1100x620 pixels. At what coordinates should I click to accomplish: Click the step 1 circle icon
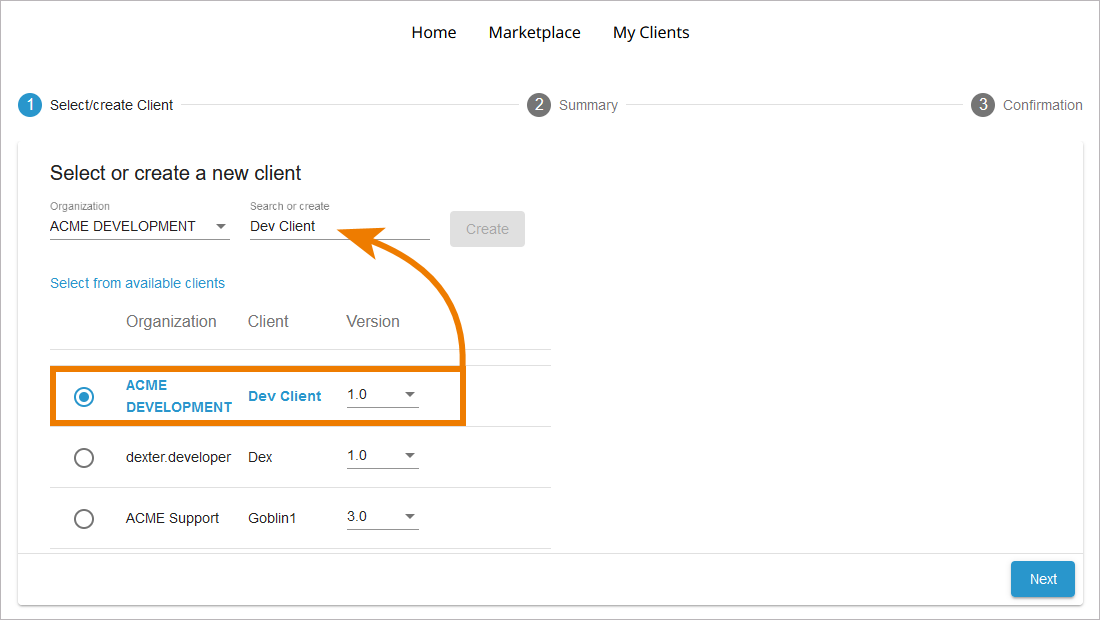click(30, 105)
